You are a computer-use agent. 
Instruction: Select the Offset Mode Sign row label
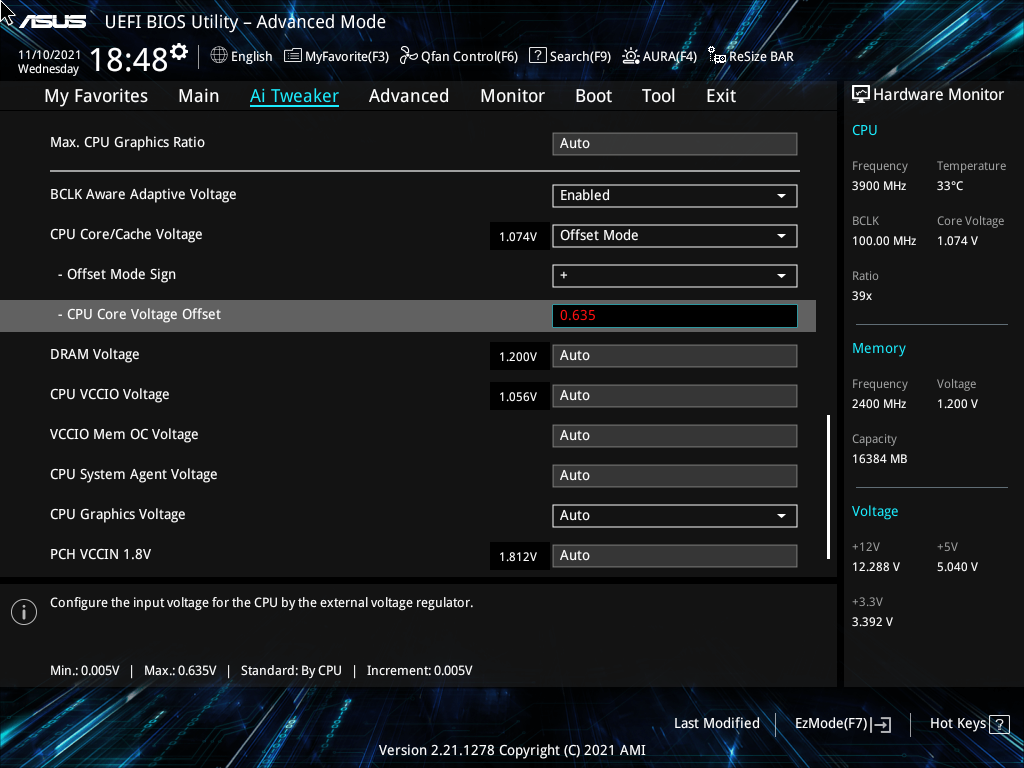[x=117, y=274]
